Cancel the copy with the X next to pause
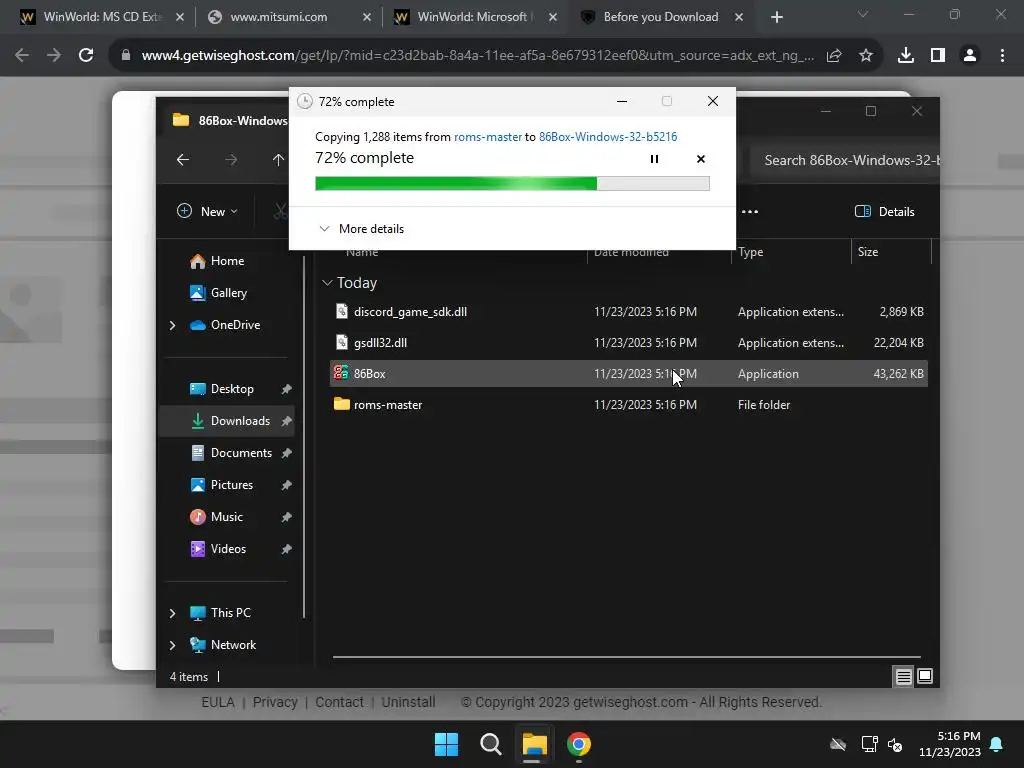 [x=701, y=159]
